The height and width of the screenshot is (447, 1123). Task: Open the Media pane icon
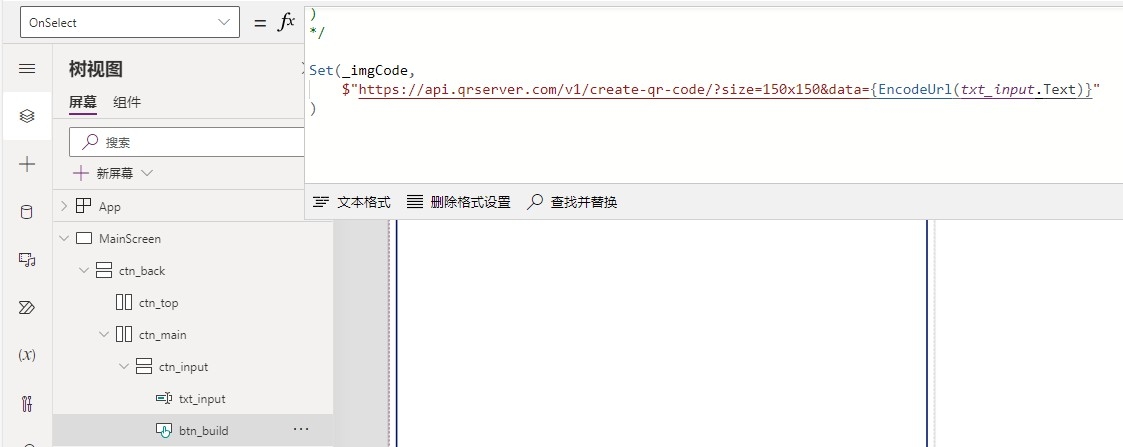27,260
